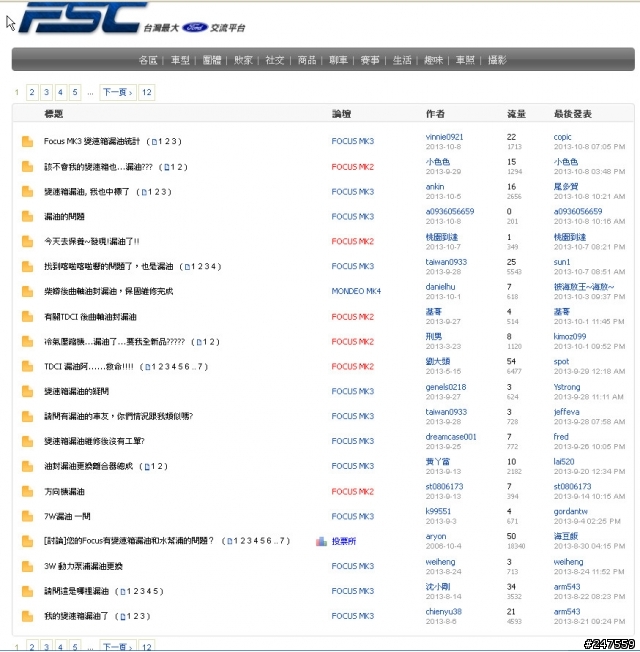Open thread 請問有漏油的車友
This screenshot has width=640, height=652.
(119, 416)
